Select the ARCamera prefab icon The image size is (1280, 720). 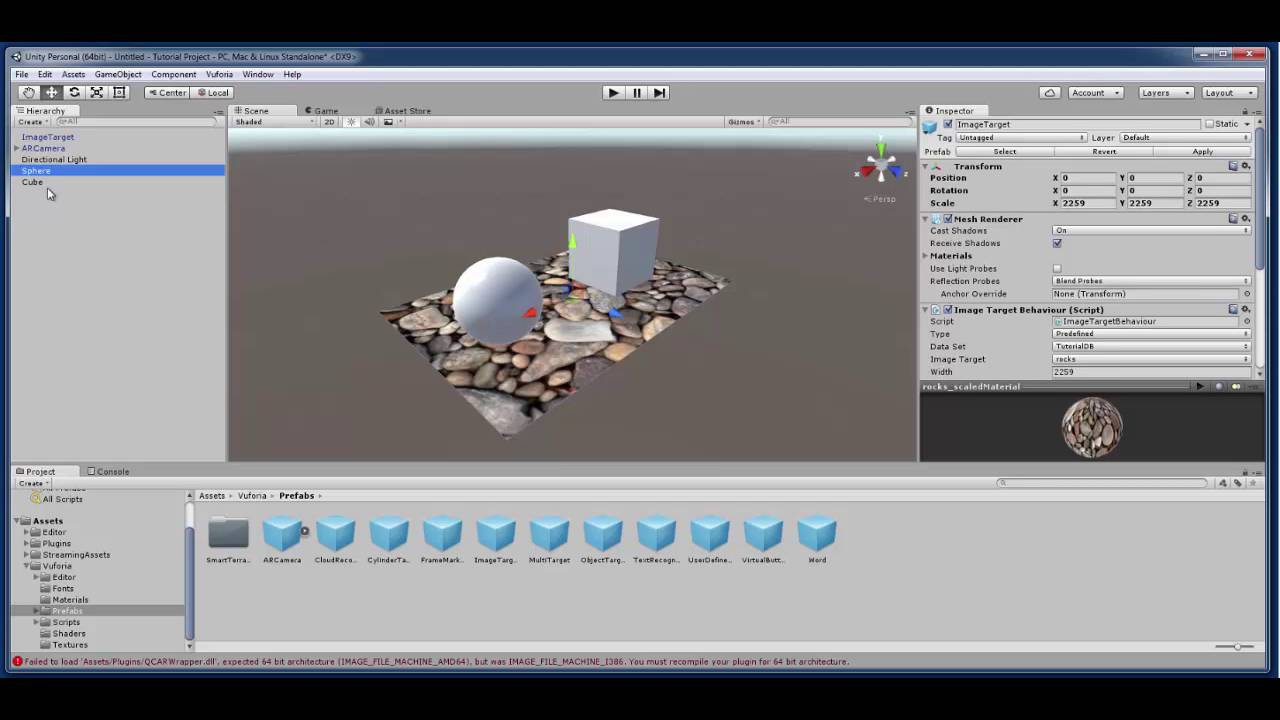point(282,534)
